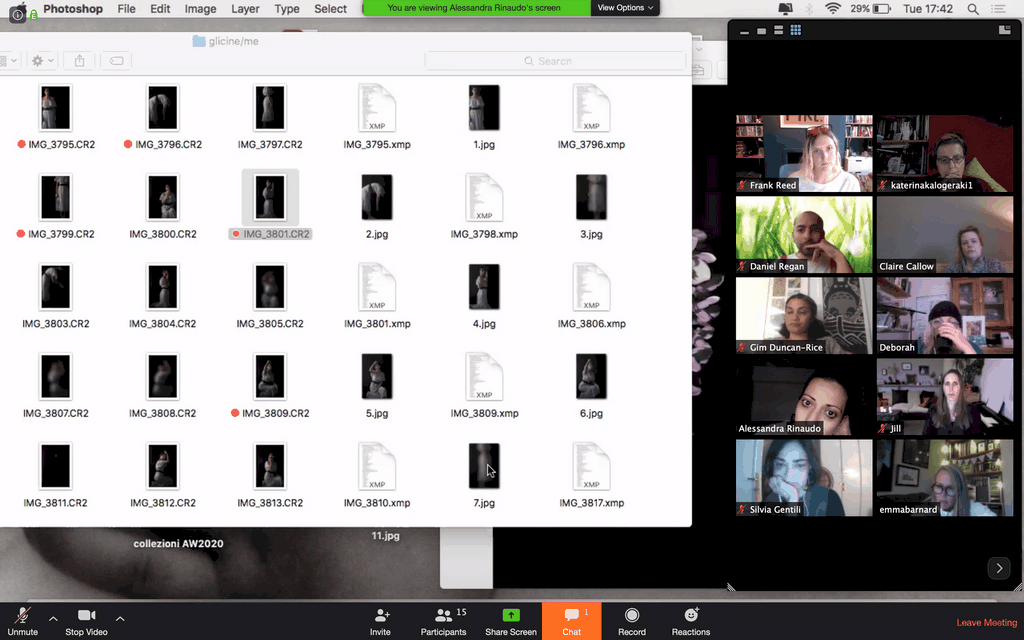1024x640 pixels.
Task: Open the Participants panel
Action: point(444,617)
